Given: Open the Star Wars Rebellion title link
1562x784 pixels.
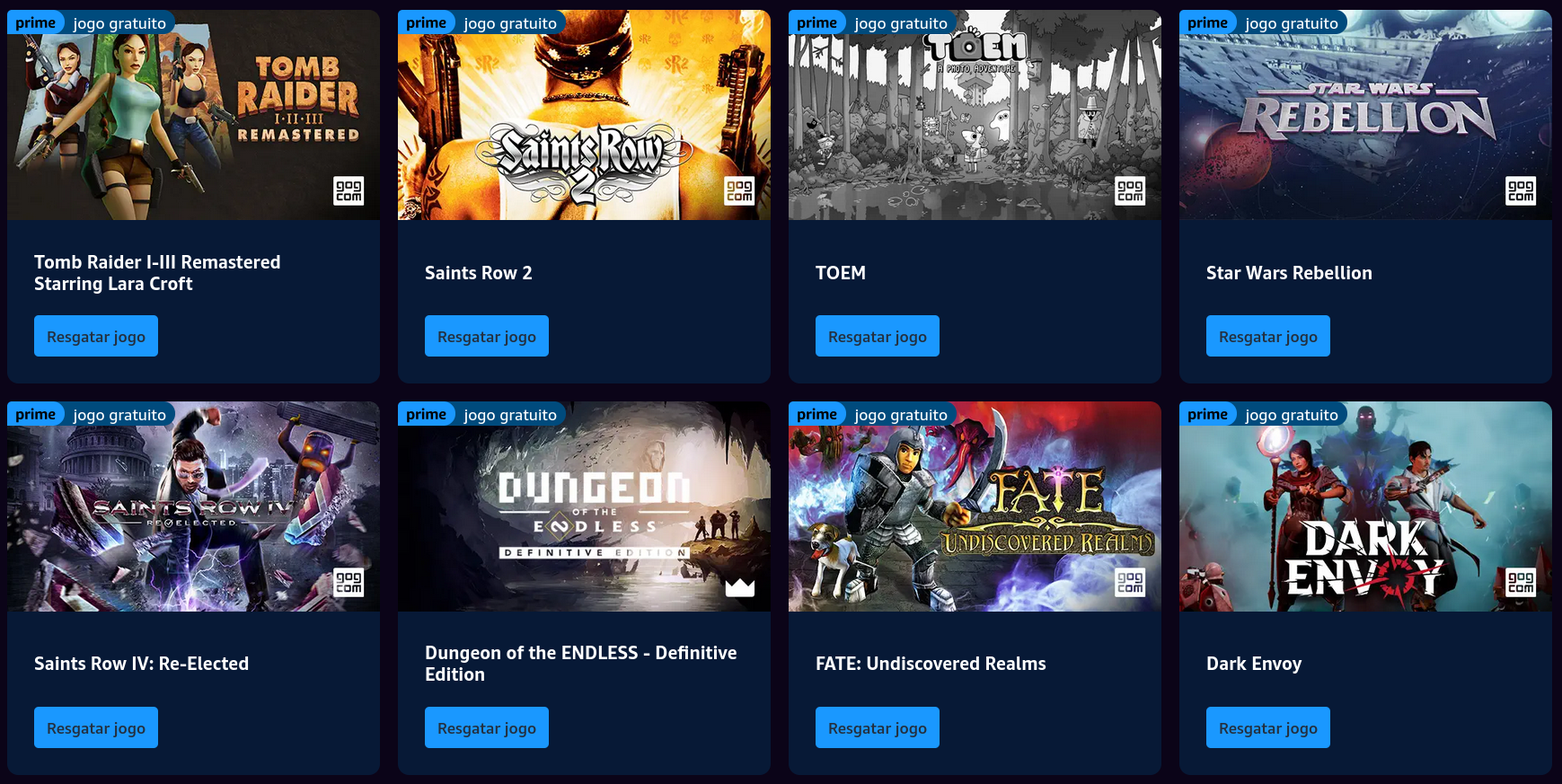Looking at the screenshot, I should click(1289, 273).
